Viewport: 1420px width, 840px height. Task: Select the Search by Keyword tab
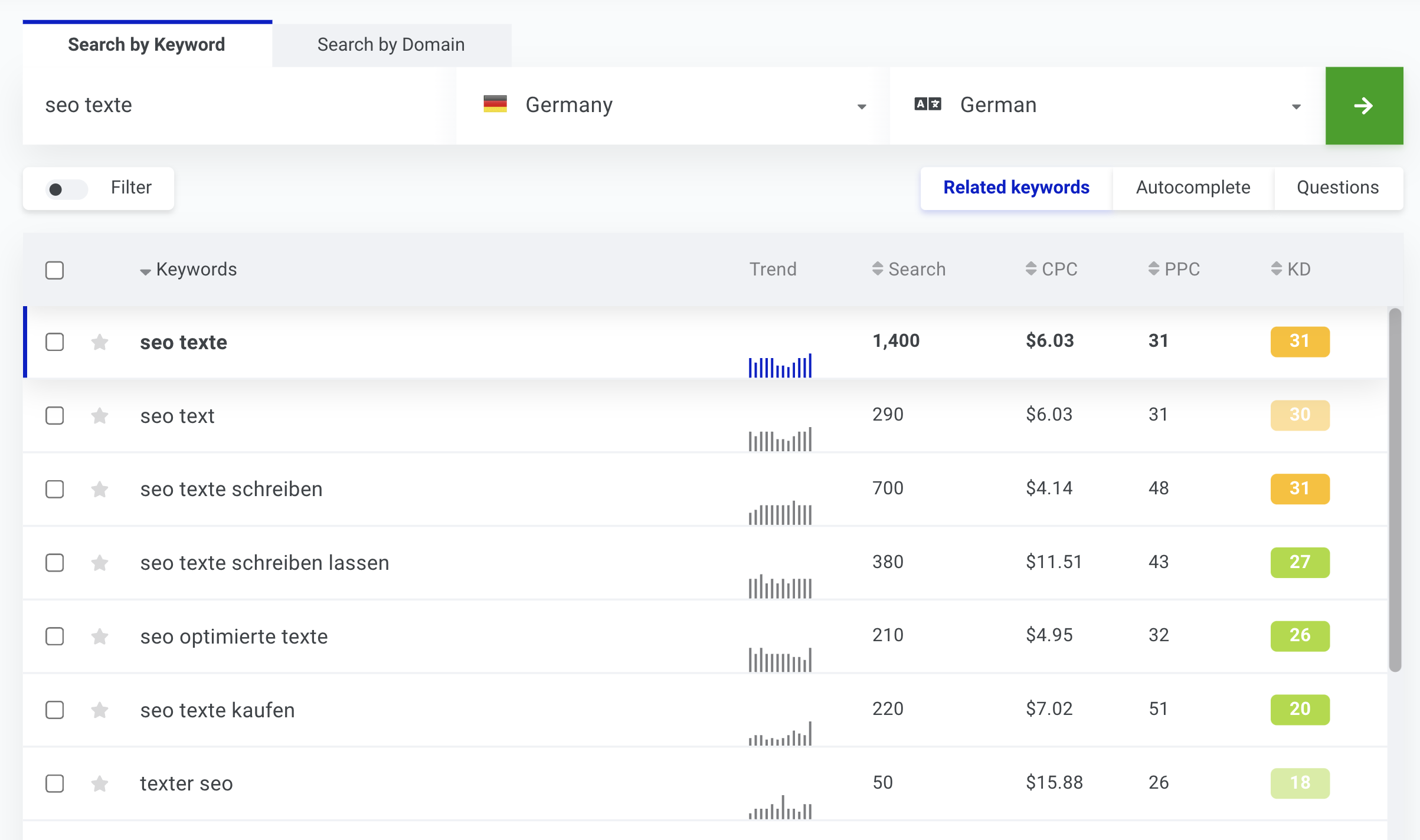coord(147,45)
